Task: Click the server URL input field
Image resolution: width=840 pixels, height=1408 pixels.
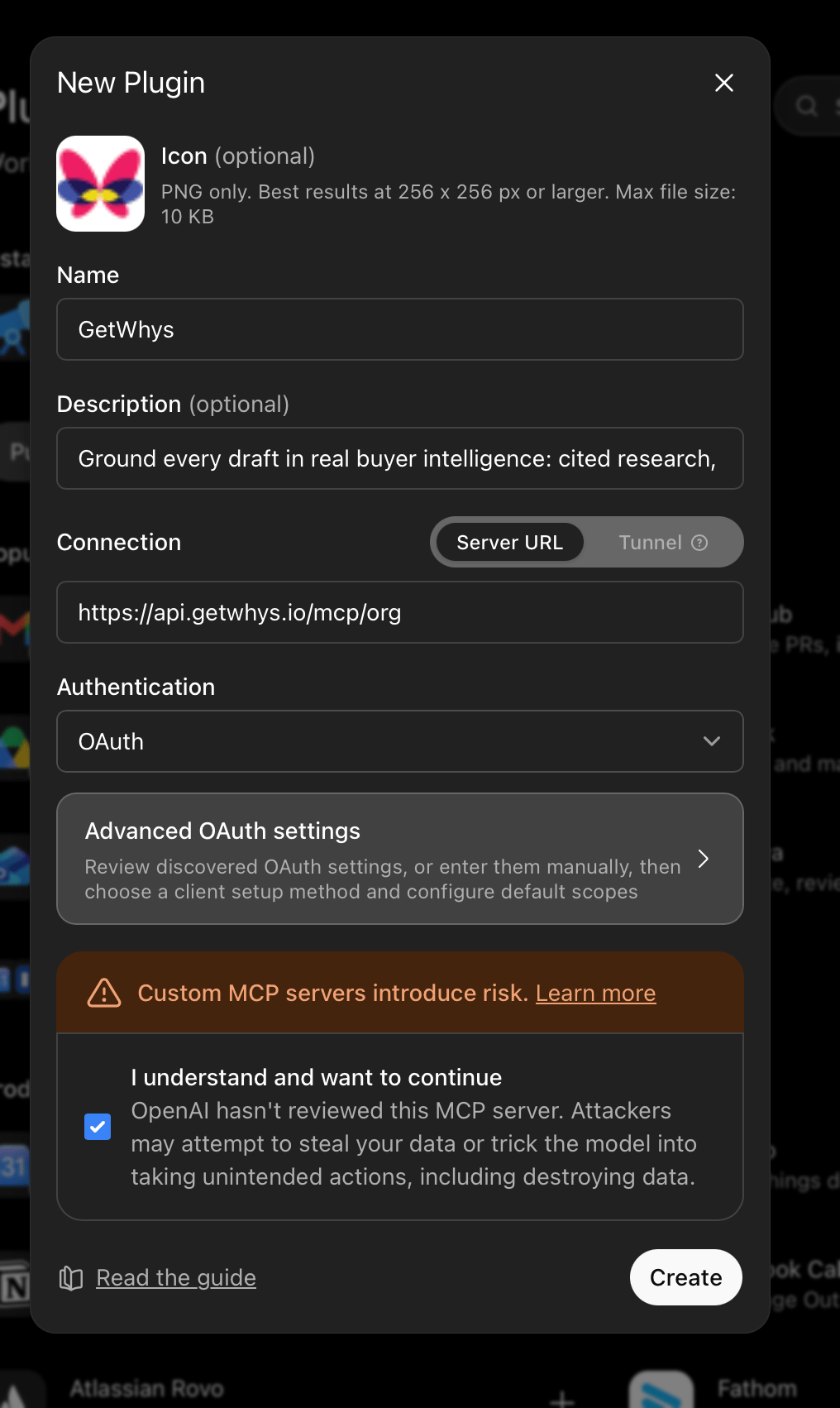Action: (400, 612)
